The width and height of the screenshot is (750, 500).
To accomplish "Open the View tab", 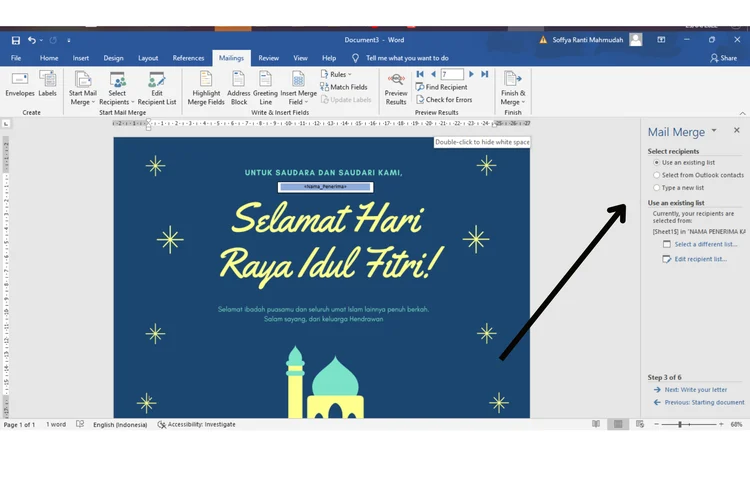I will tap(300, 58).
